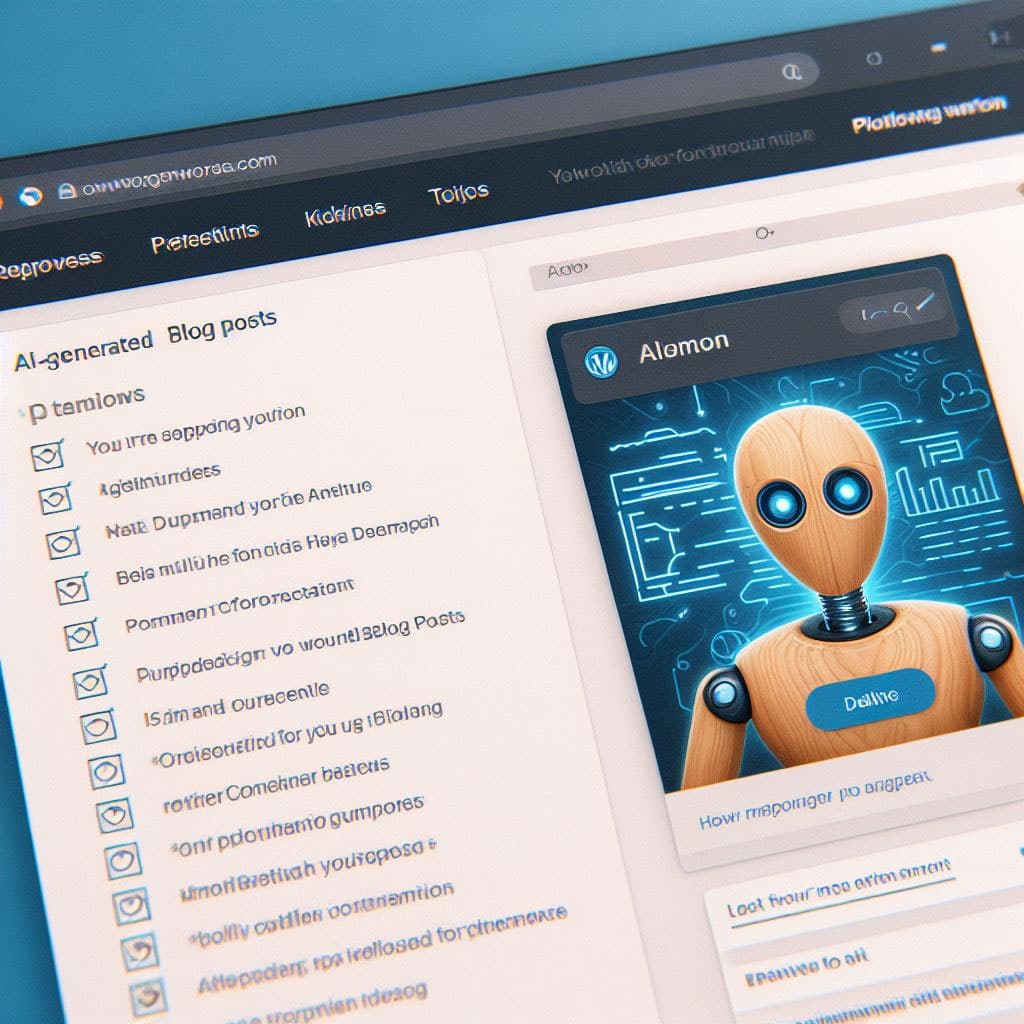Viewport: 1024px width, 1024px height.
Task: Toggle the "rother Comekner baaters" checkbox
Action: click(113, 815)
